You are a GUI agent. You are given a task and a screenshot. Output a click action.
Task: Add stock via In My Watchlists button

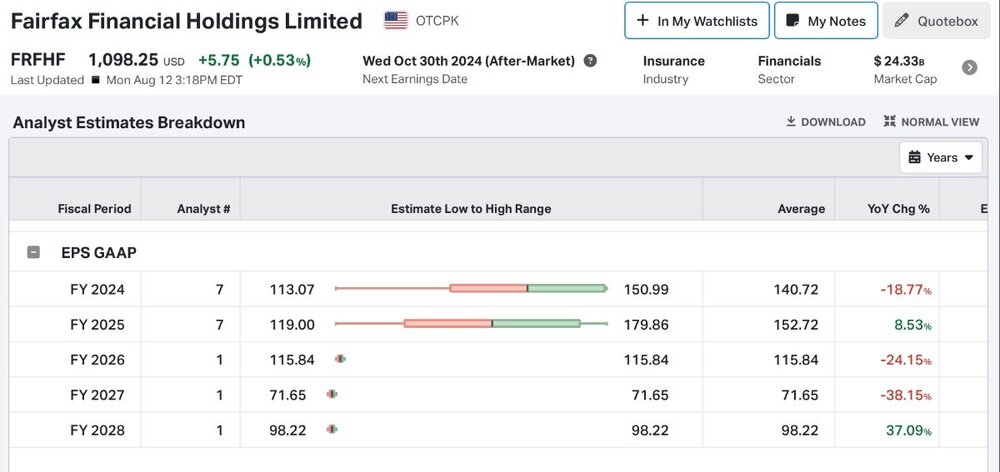[697, 20]
